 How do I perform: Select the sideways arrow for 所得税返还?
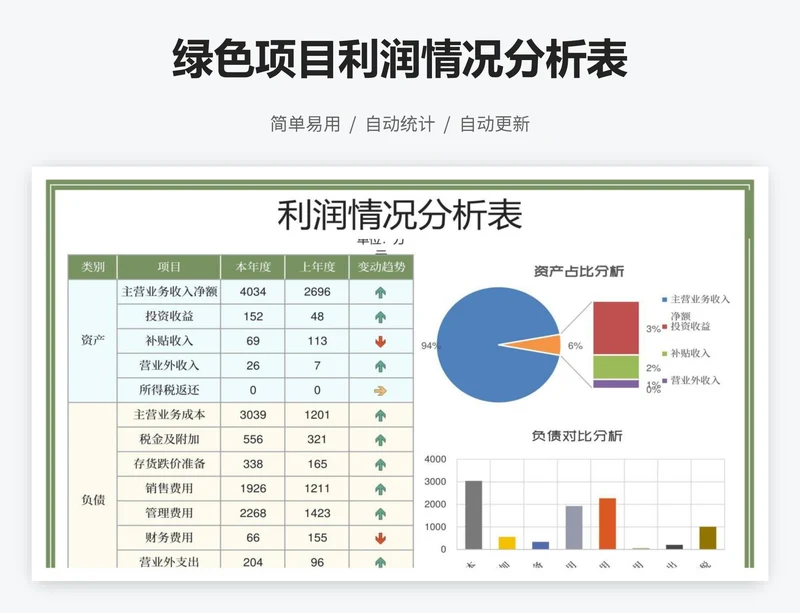coord(381,391)
